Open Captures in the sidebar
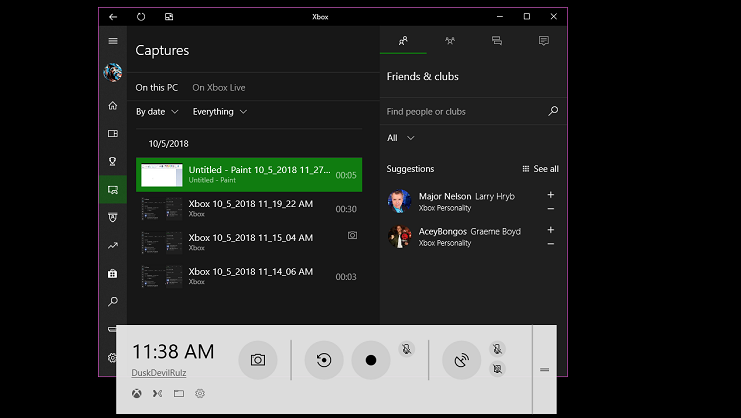 tap(113, 190)
